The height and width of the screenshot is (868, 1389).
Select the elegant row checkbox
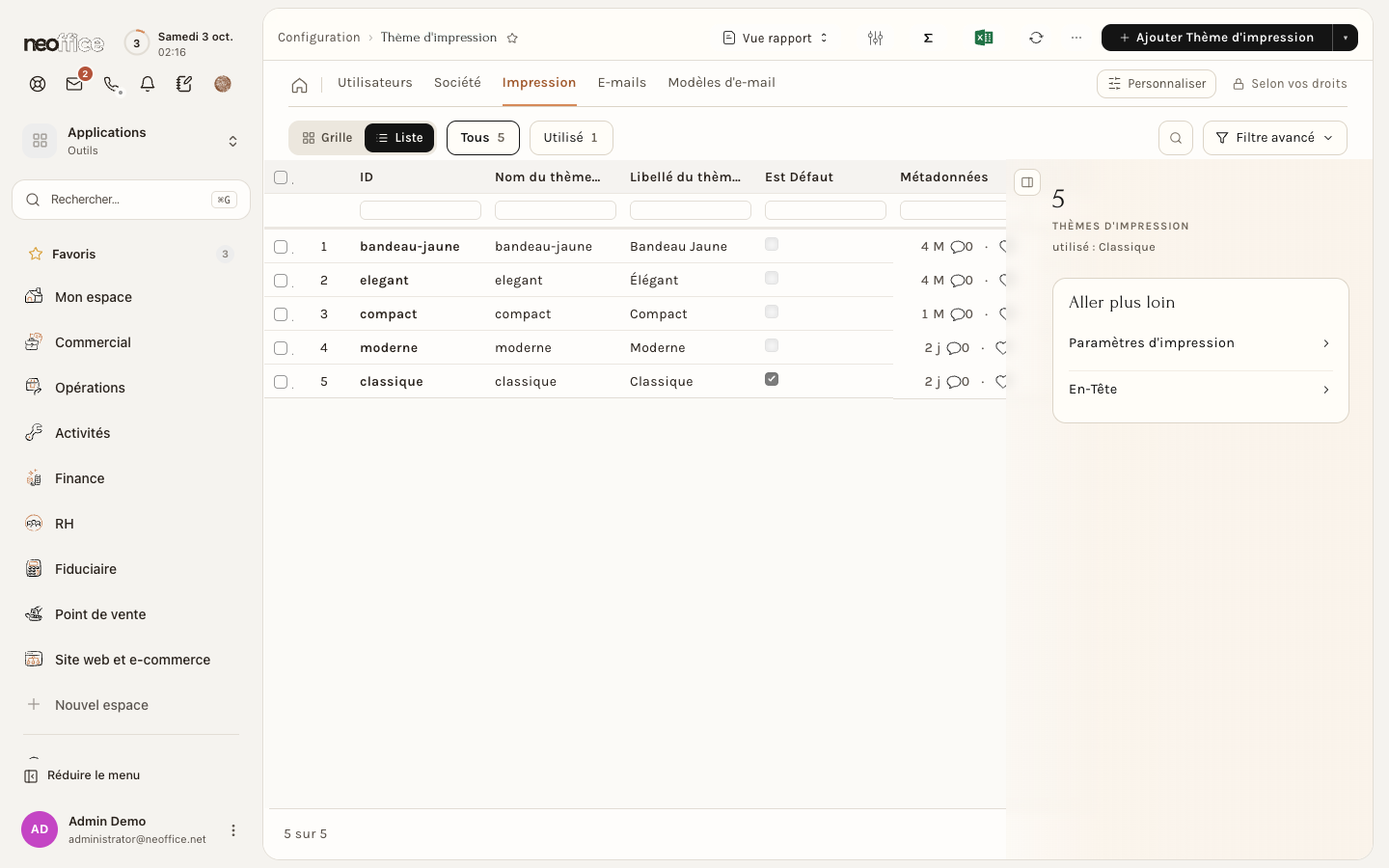pos(281,281)
